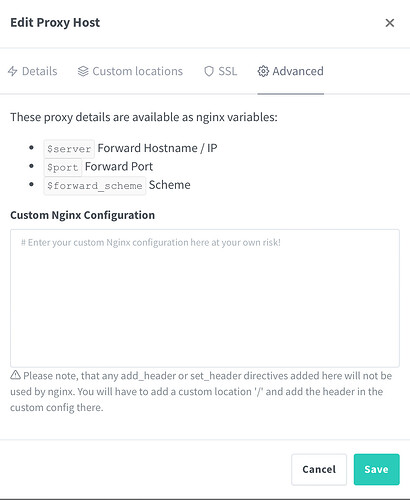Close the Edit Proxy Host dialog
The height and width of the screenshot is (500, 410).
(x=390, y=23)
